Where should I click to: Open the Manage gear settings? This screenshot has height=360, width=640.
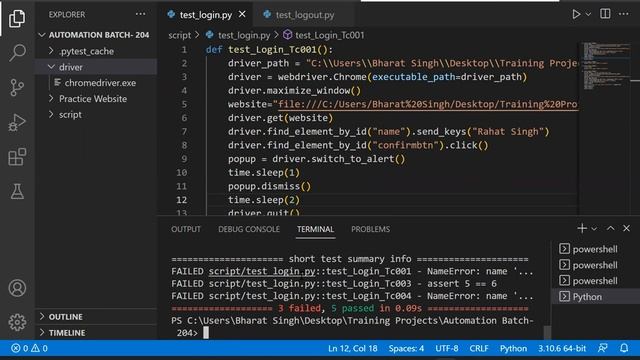point(17,322)
